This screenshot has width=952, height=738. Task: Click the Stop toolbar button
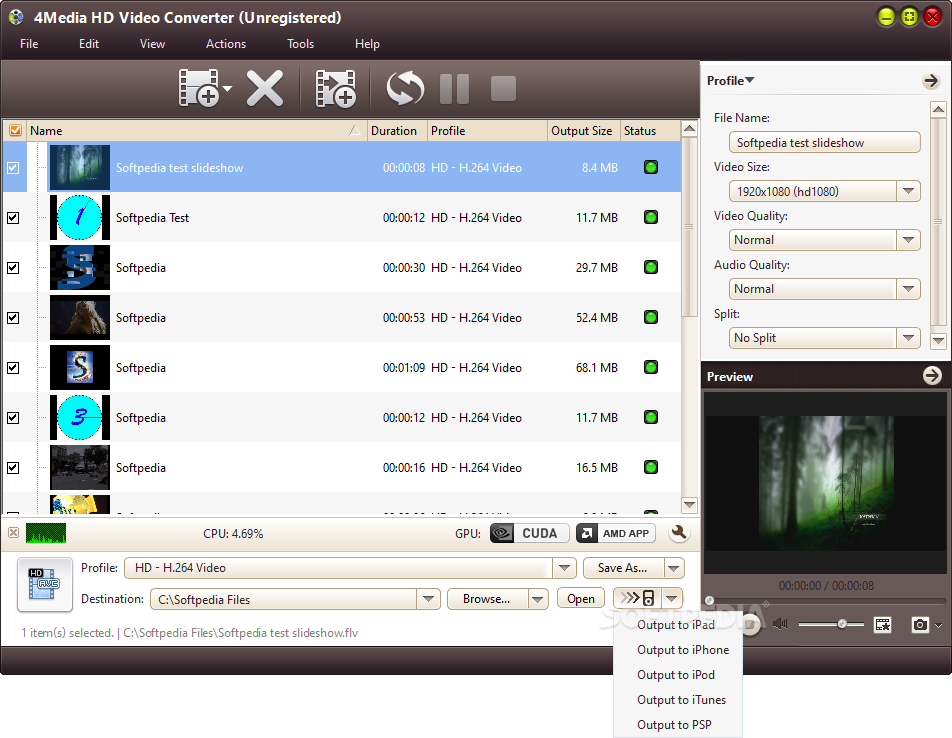coord(503,89)
